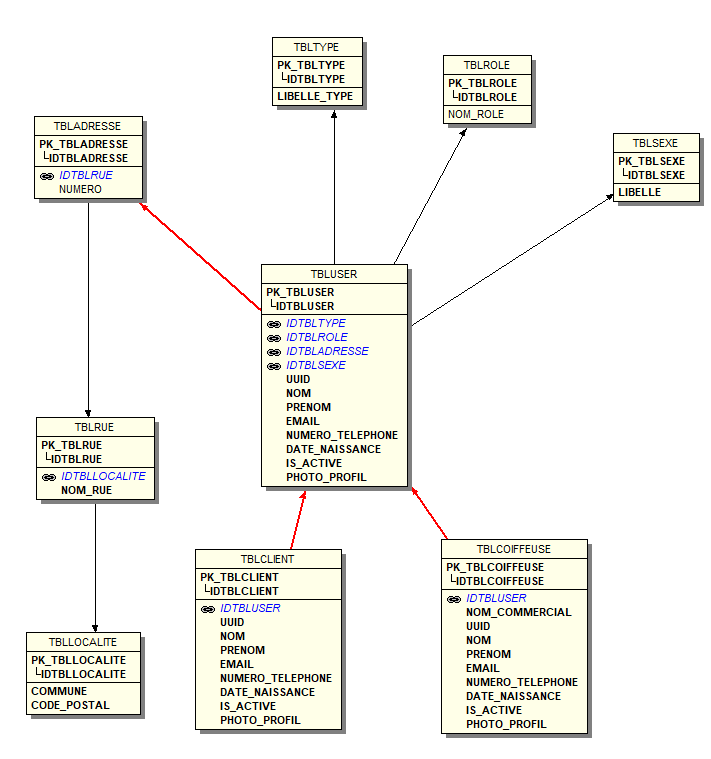Select TBLCOIFFEUSE's IDTBLUSER foreign key icon
The width and height of the screenshot is (711, 759).
(x=453, y=598)
